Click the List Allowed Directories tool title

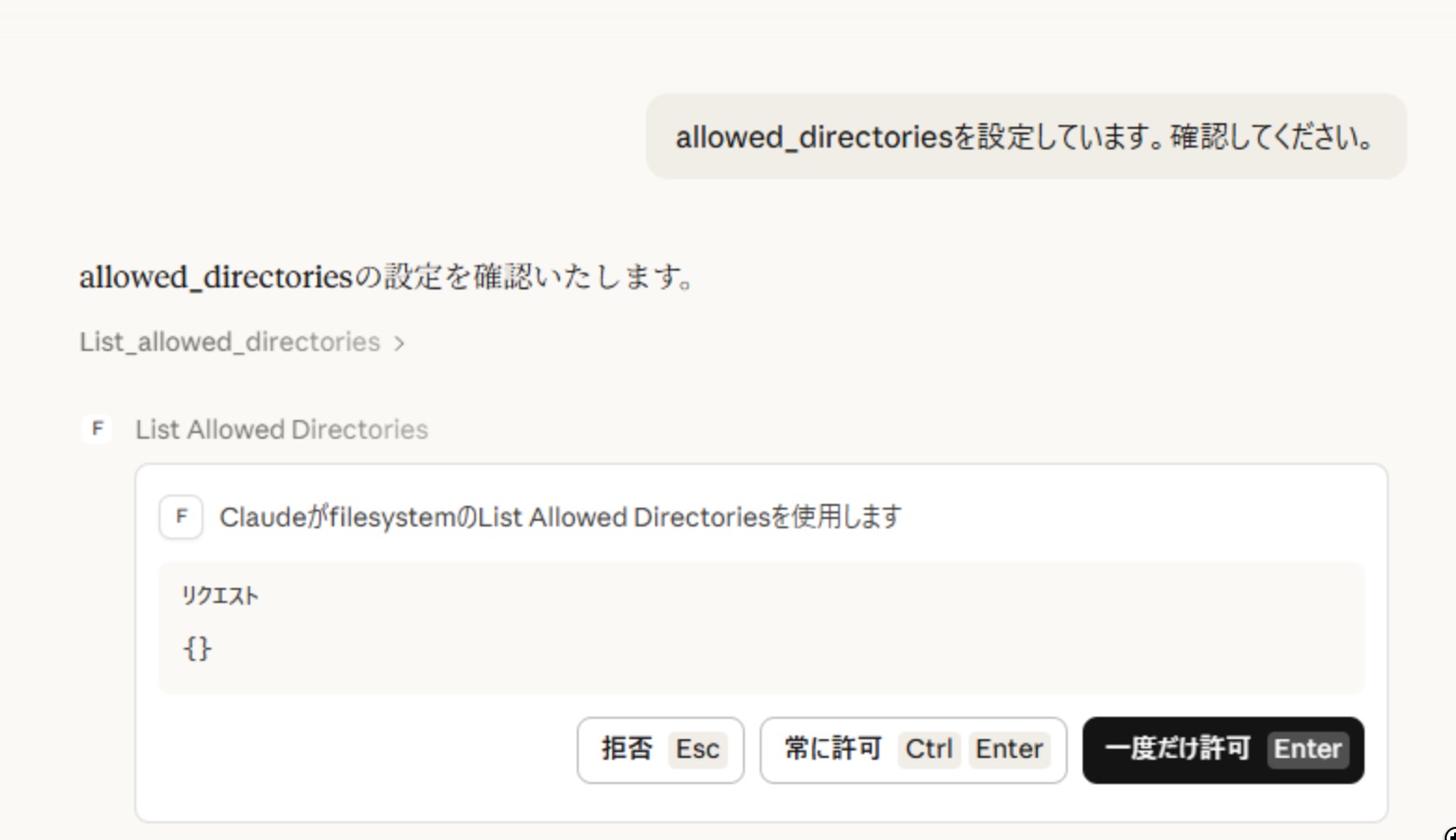click(281, 429)
